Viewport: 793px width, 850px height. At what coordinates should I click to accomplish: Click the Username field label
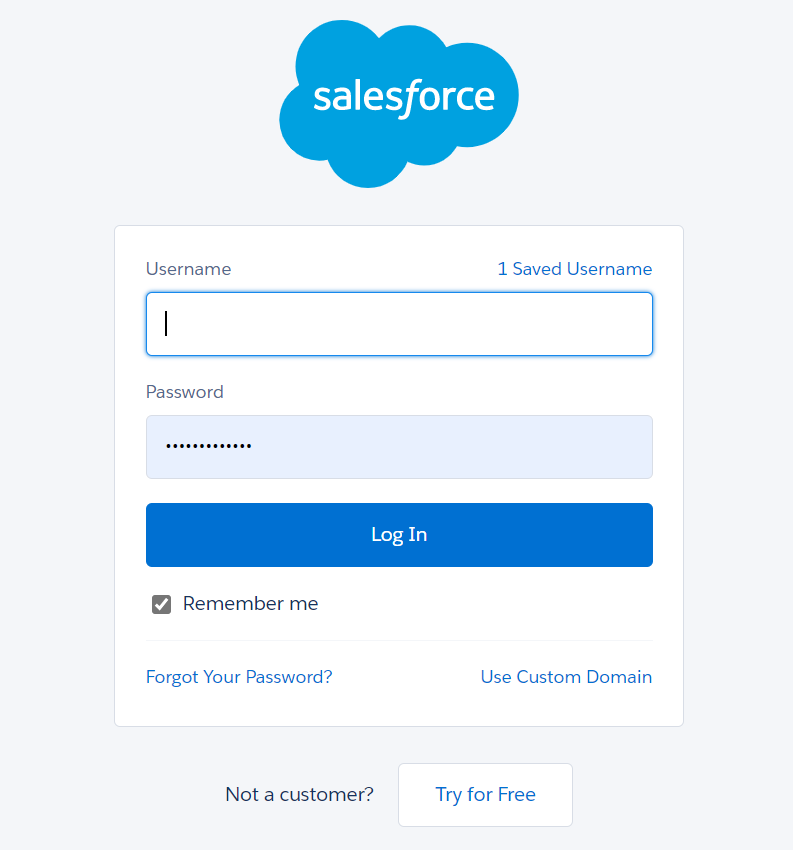(x=188, y=269)
